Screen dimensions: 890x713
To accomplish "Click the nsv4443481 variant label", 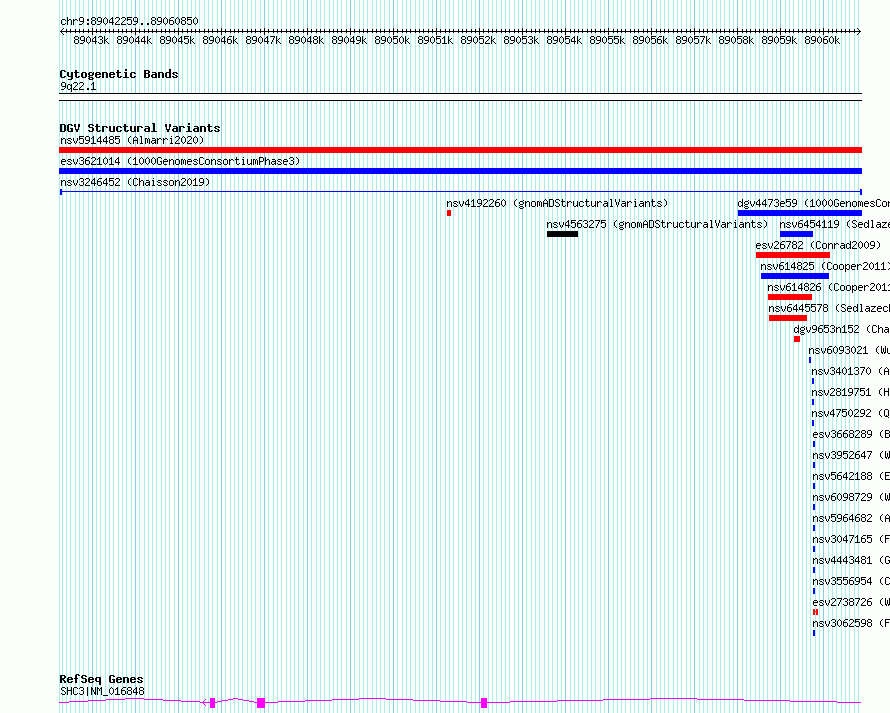I will click(851, 560).
